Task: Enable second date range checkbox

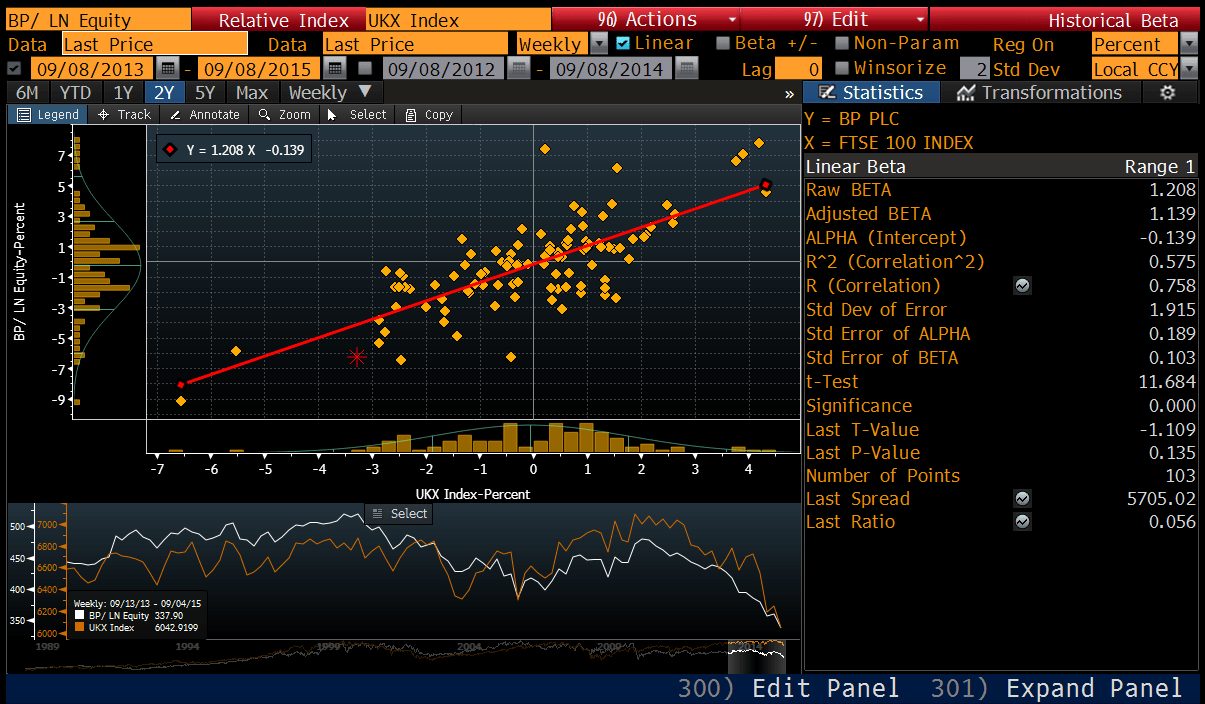Action: click(365, 68)
